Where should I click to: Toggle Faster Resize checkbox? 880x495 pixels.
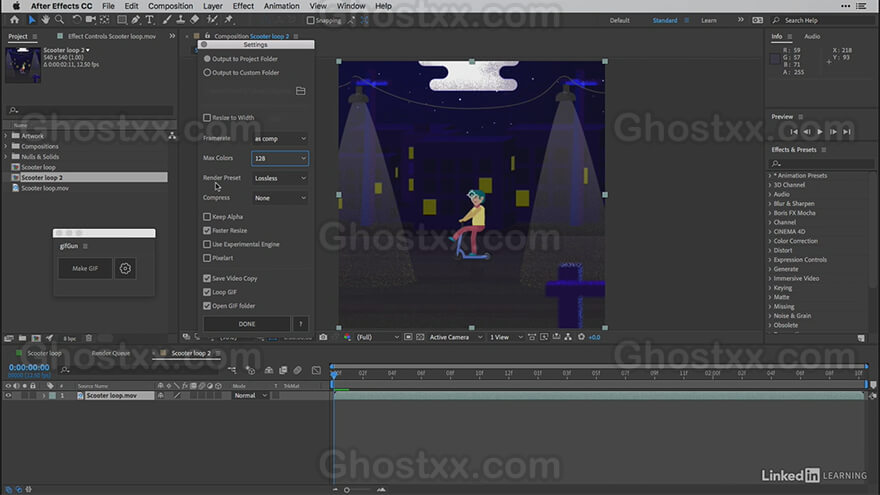pyautogui.click(x=207, y=231)
